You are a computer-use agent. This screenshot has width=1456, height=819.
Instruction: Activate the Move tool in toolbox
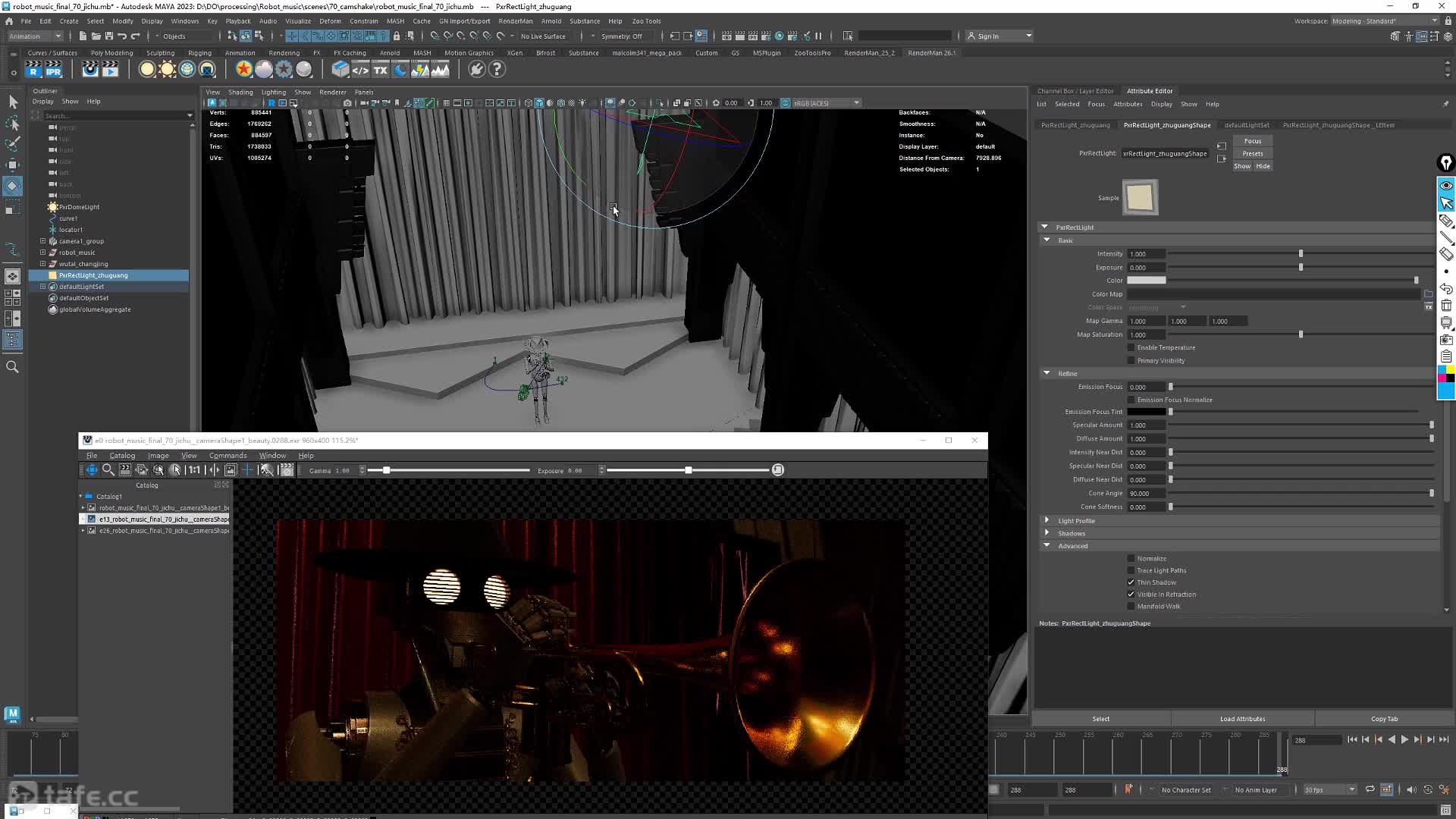[x=13, y=165]
